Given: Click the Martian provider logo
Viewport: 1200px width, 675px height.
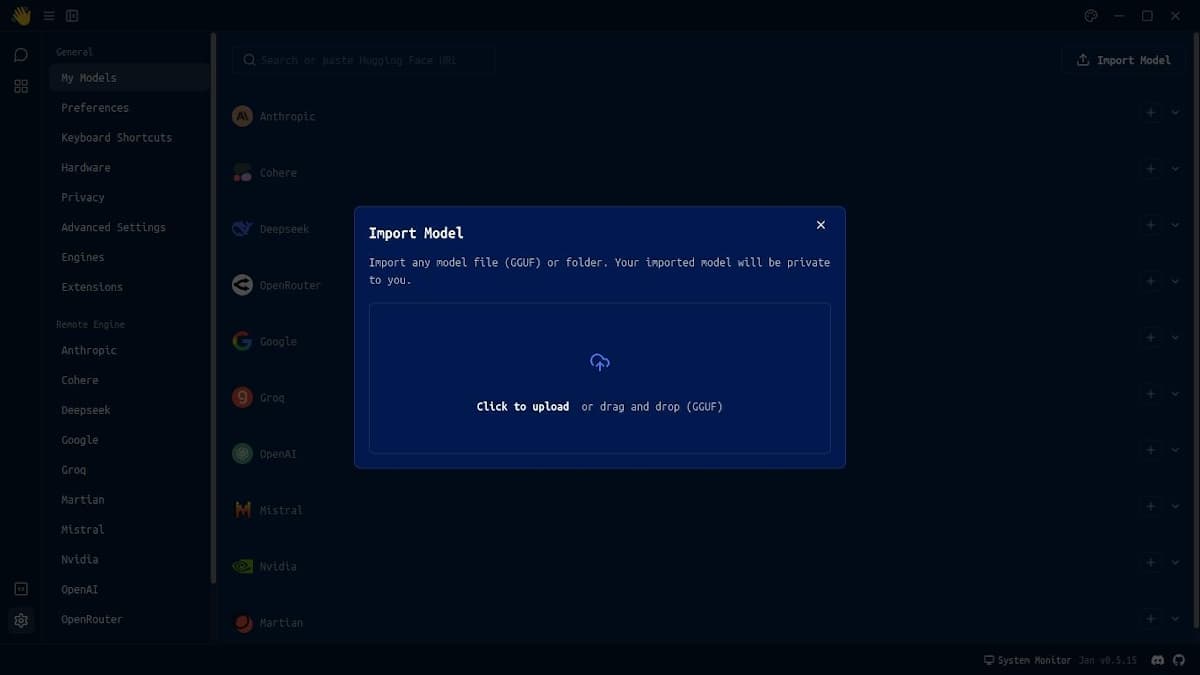Looking at the screenshot, I should (242, 623).
